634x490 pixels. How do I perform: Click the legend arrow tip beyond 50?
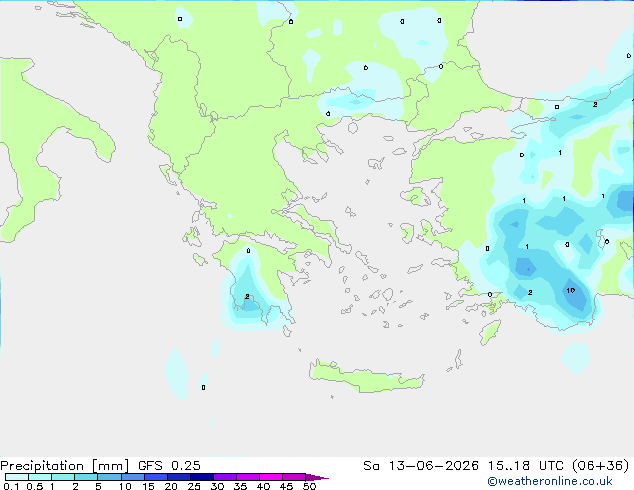click(x=317, y=477)
